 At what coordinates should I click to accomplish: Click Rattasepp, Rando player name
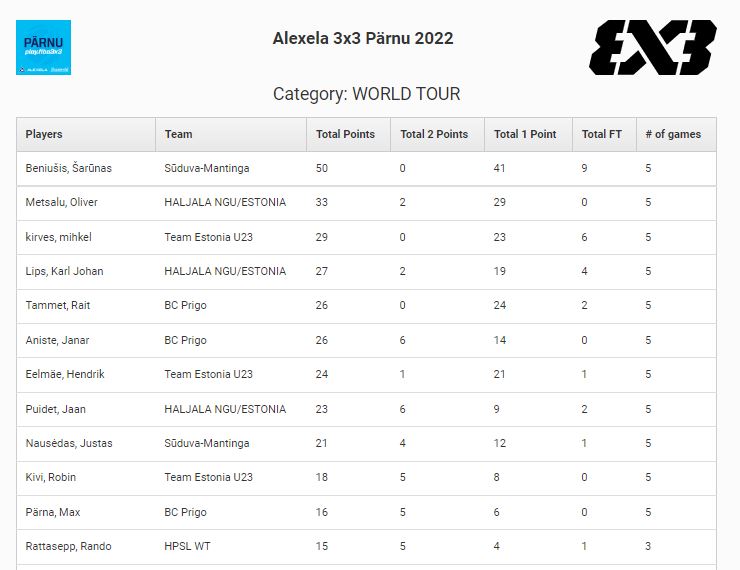[68, 546]
